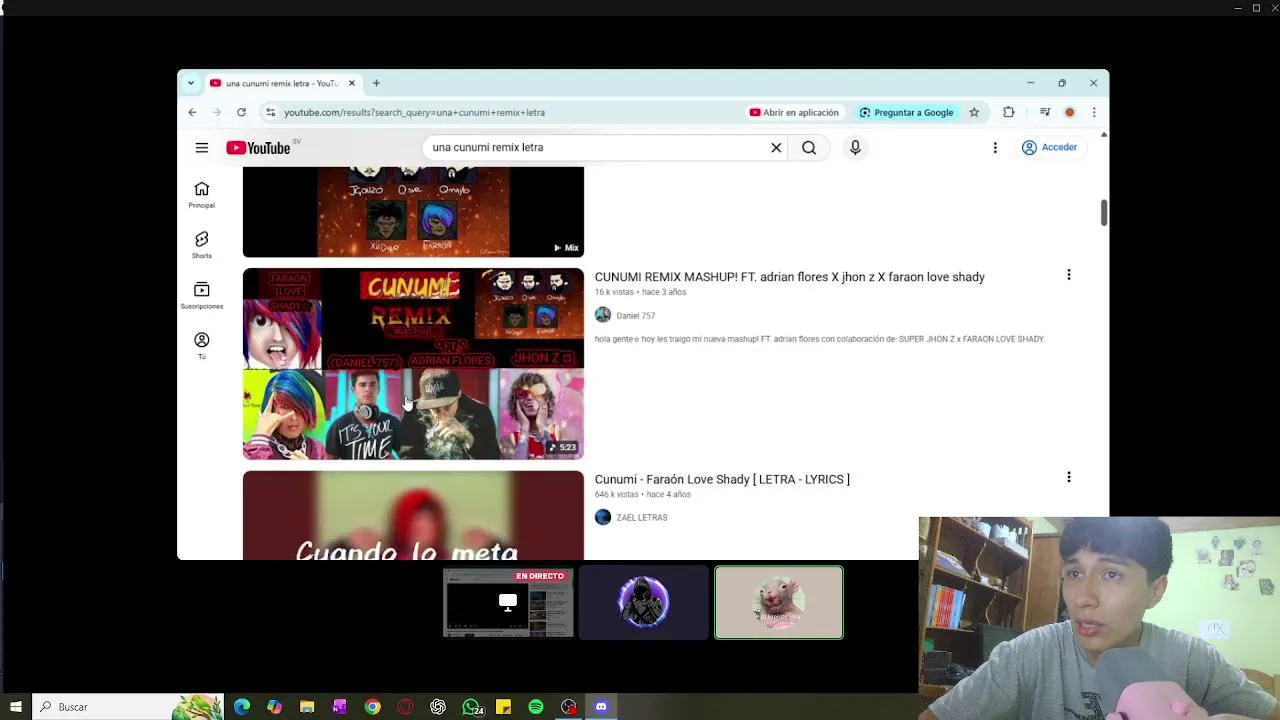Play the 'Cuando lo meta' lyrics thumbnail
This screenshot has width=1280, height=720.
point(413,515)
